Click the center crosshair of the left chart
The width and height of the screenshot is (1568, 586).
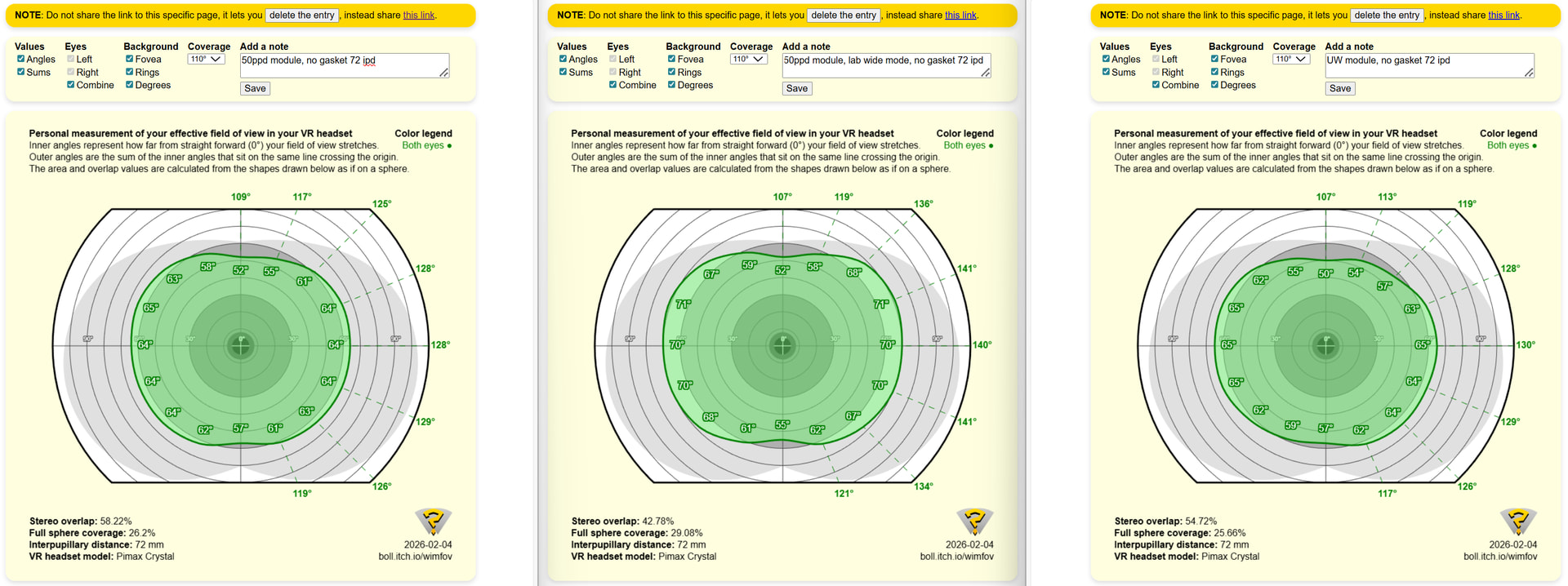coord(240,345)
